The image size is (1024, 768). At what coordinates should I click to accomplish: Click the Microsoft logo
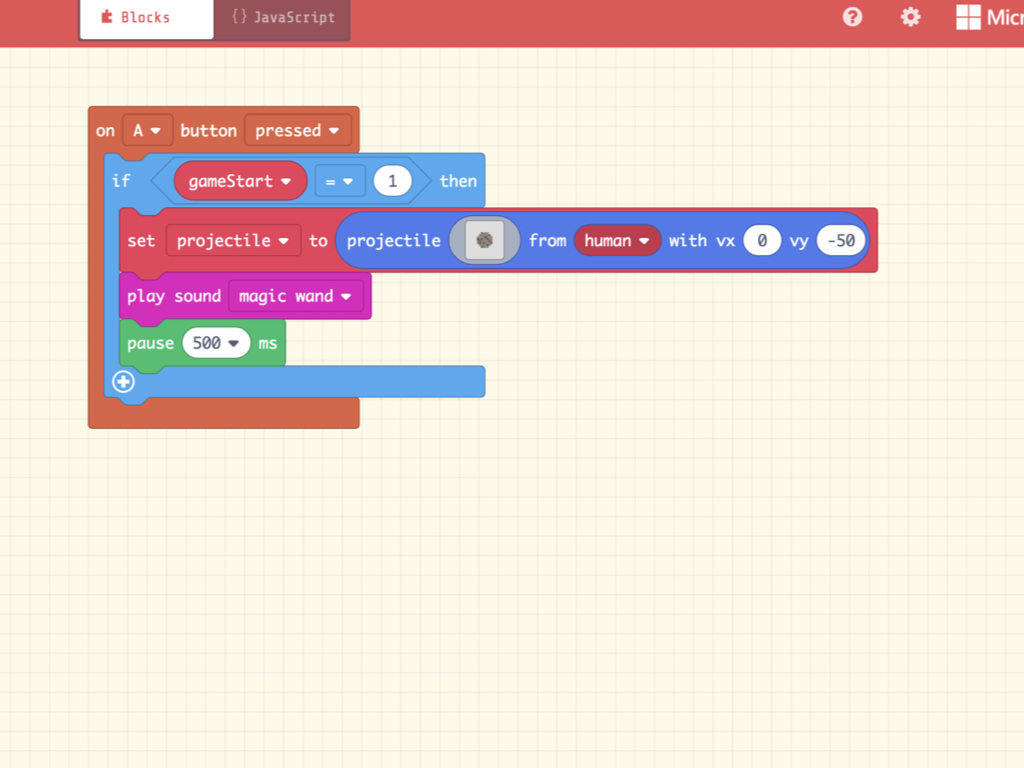(x=989, y=17)
